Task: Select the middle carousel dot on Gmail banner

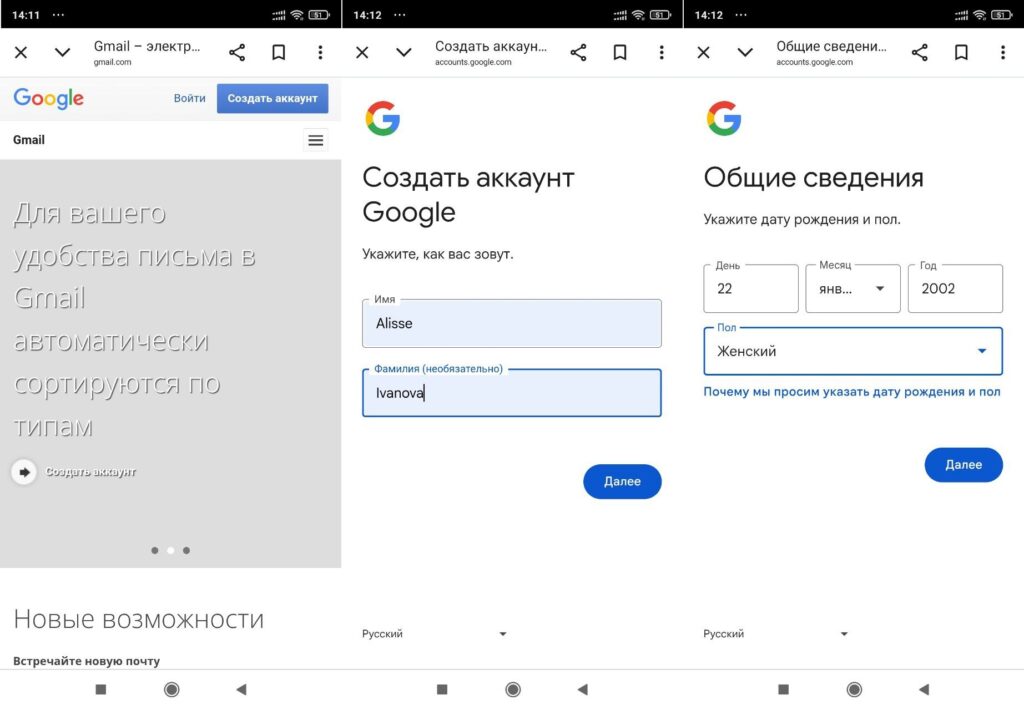Action: click(170, 550)
